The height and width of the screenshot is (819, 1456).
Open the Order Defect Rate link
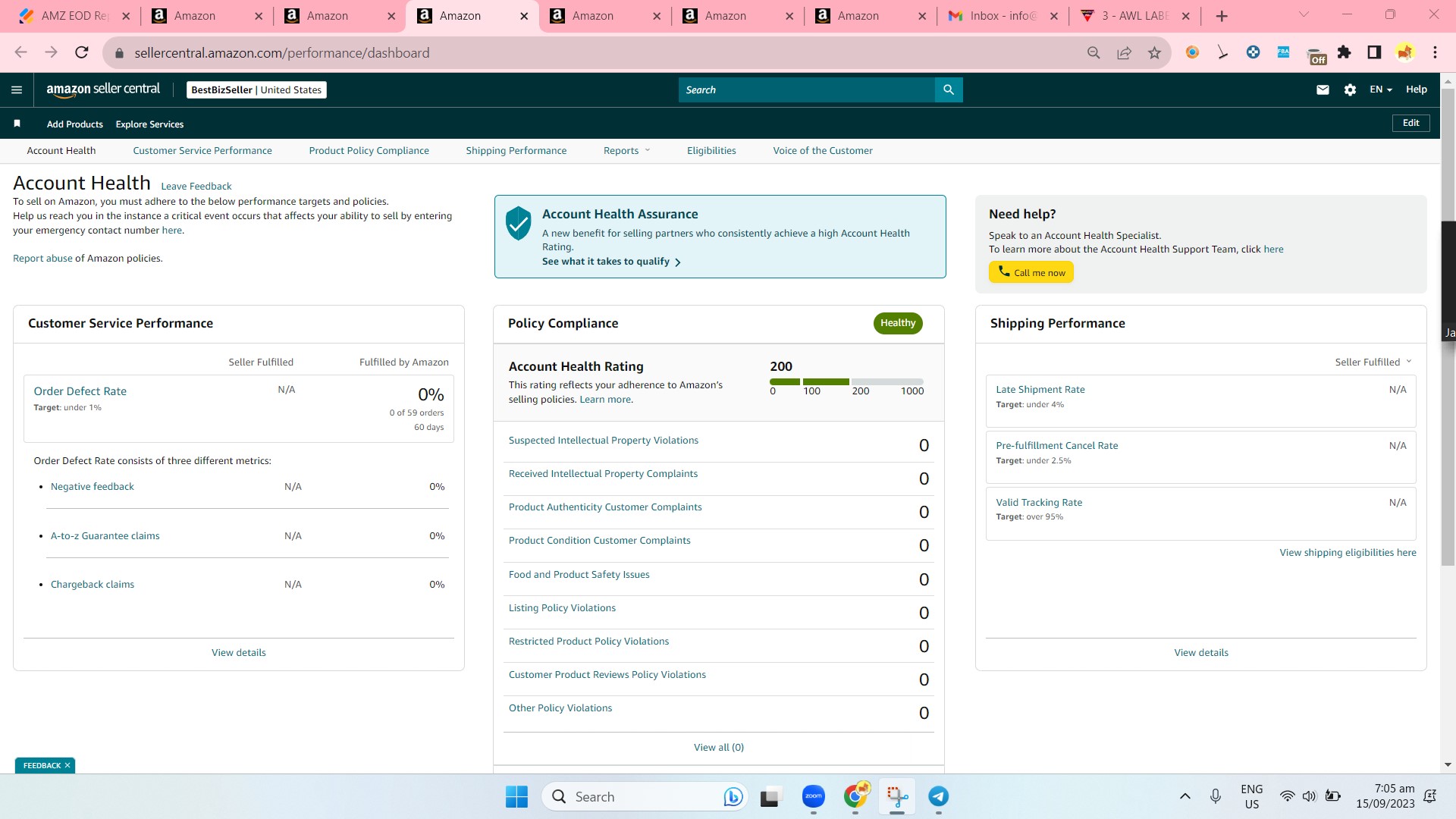click(x=80, y=391)
